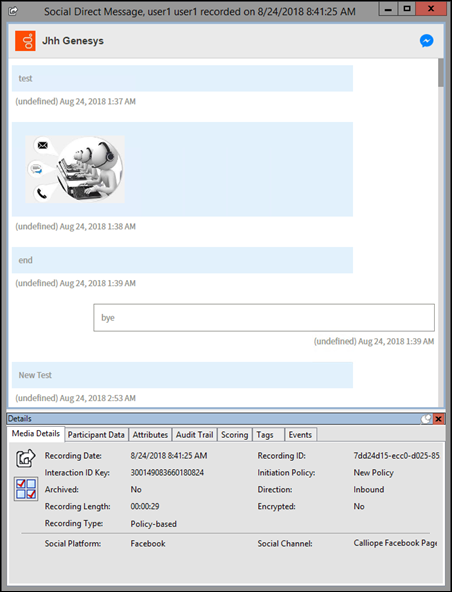Open the attached agents image thumbnail
452x592 pixels.
(x=75, y=169)
